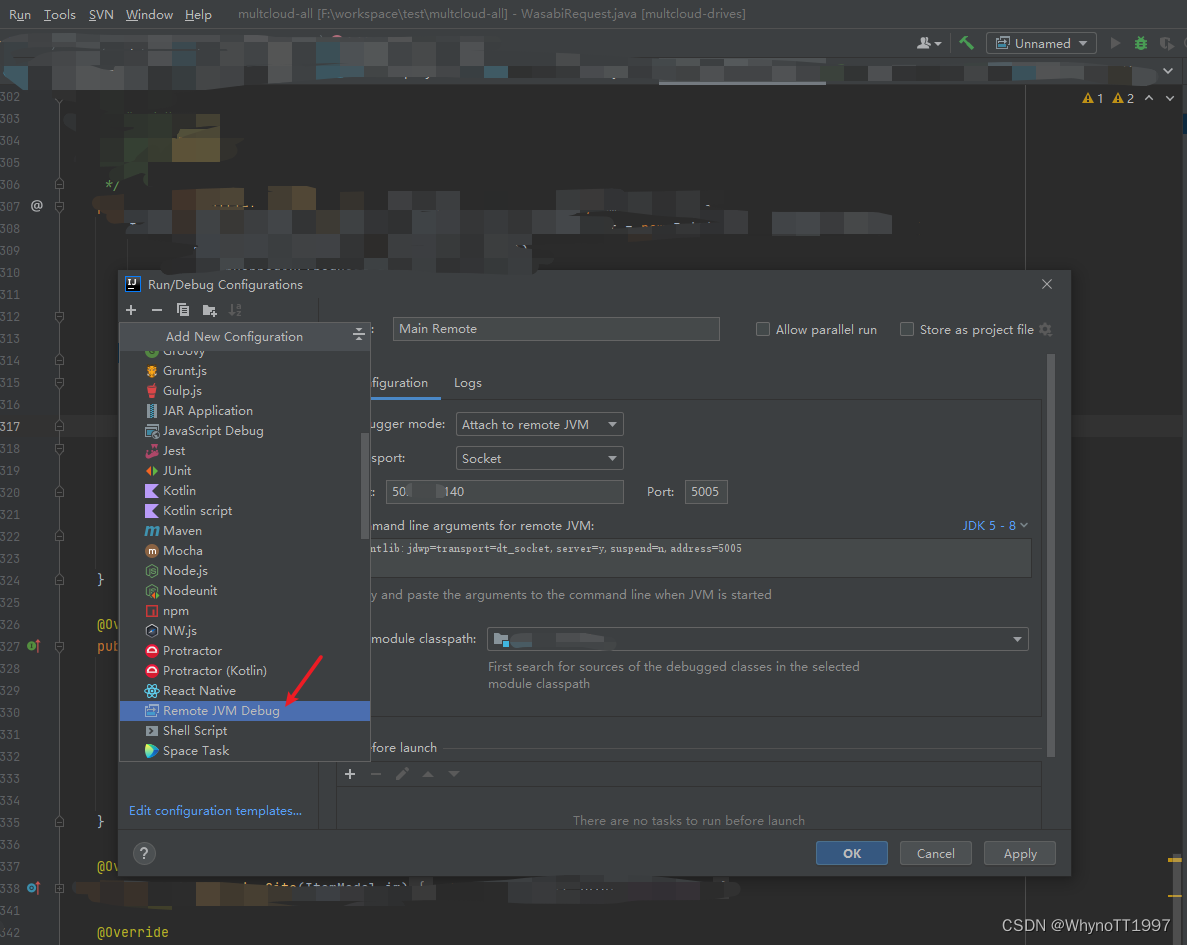Add a before launch task
The image size is (1187, 945).
click(x=350, y=774)
